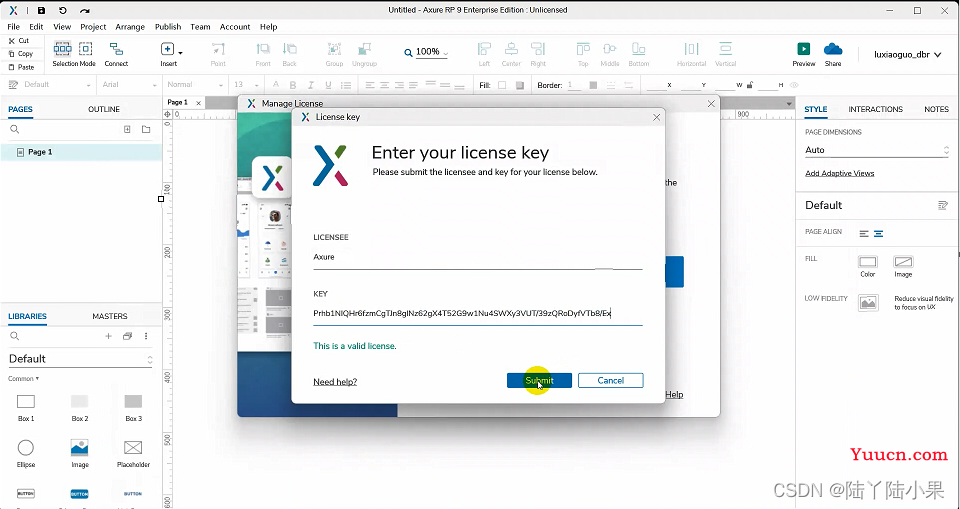The width and height of the screenshot is (960, 509).
Task: Search libraries magnifier icon
Action: point(15,336)
